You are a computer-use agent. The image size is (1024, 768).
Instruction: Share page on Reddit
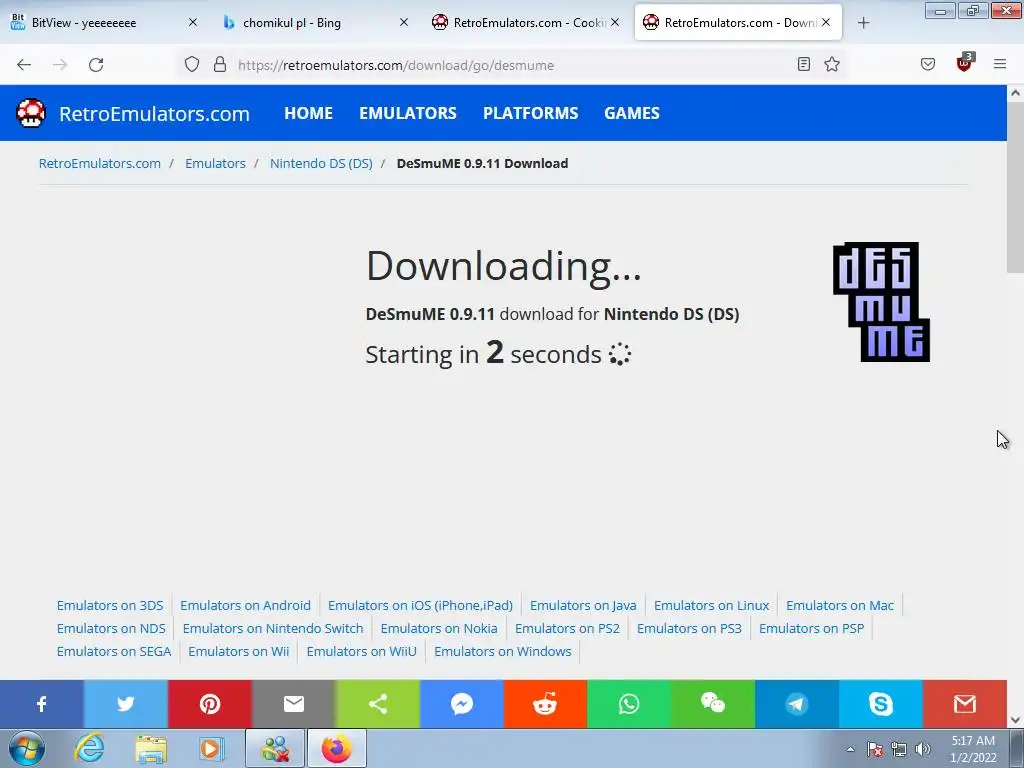coord(545,704)
